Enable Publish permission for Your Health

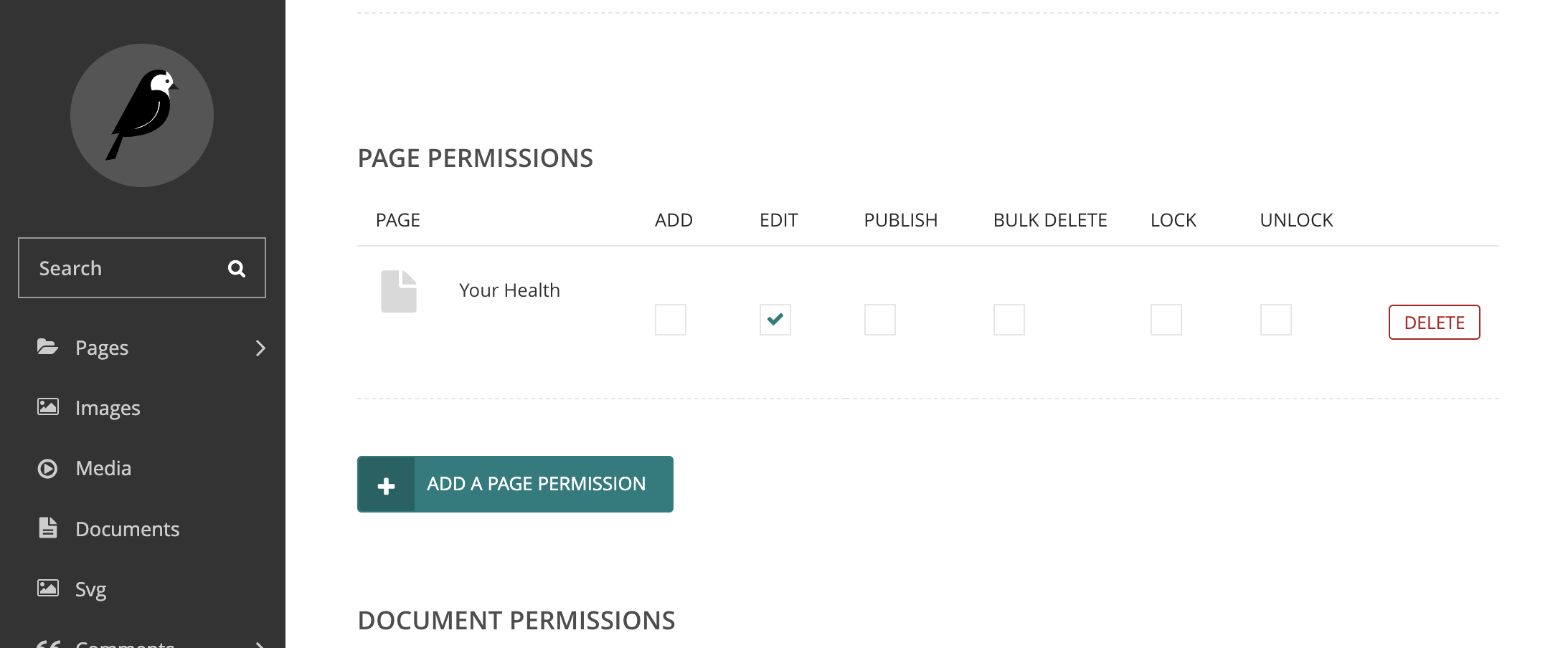(880, 320)
